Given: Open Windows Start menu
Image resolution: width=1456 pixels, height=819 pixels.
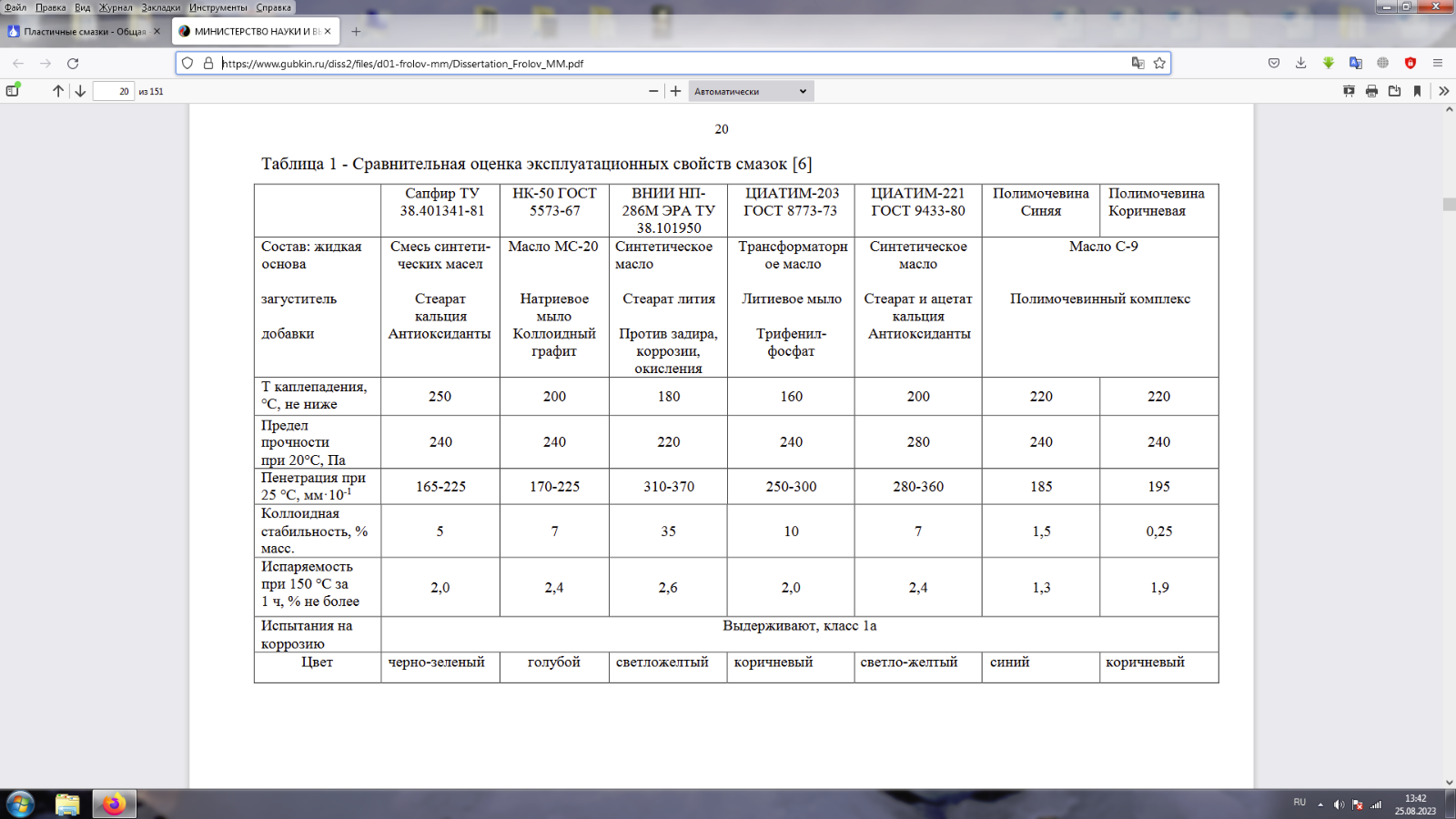Looking at the screenshot, I should coord(20,804).
